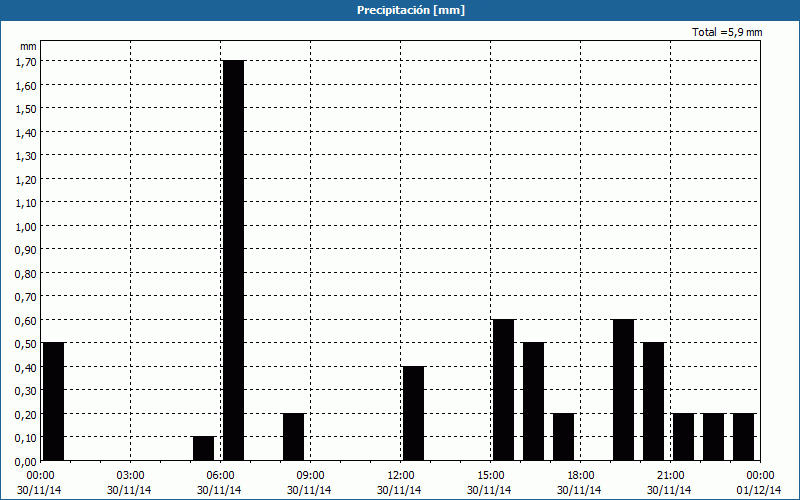Click the 0,70 y-axis label
This screenshot has height=500, width=800.
(x=27, y=297)
